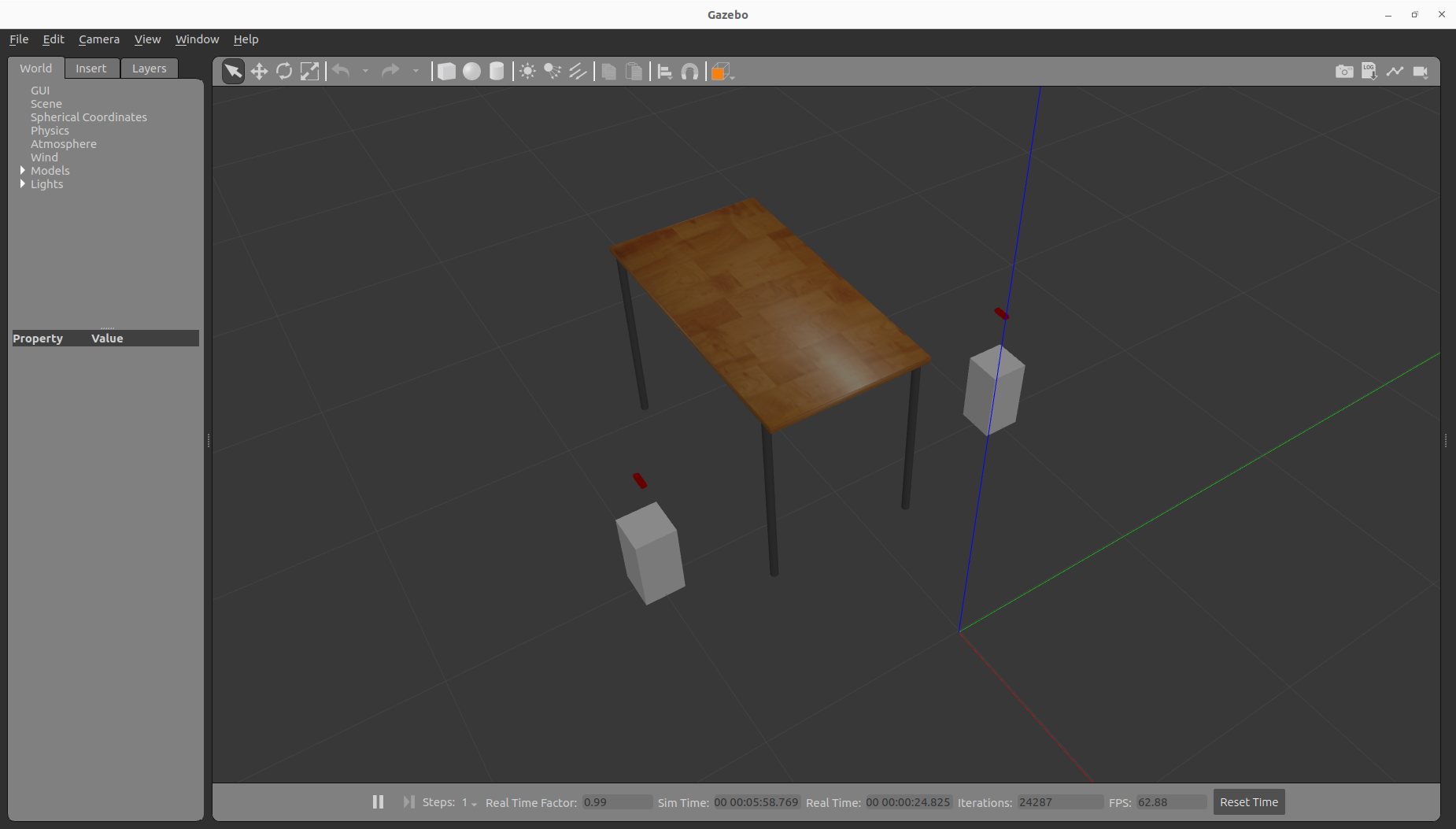Pause the running simulation

(x=378, y=801)
